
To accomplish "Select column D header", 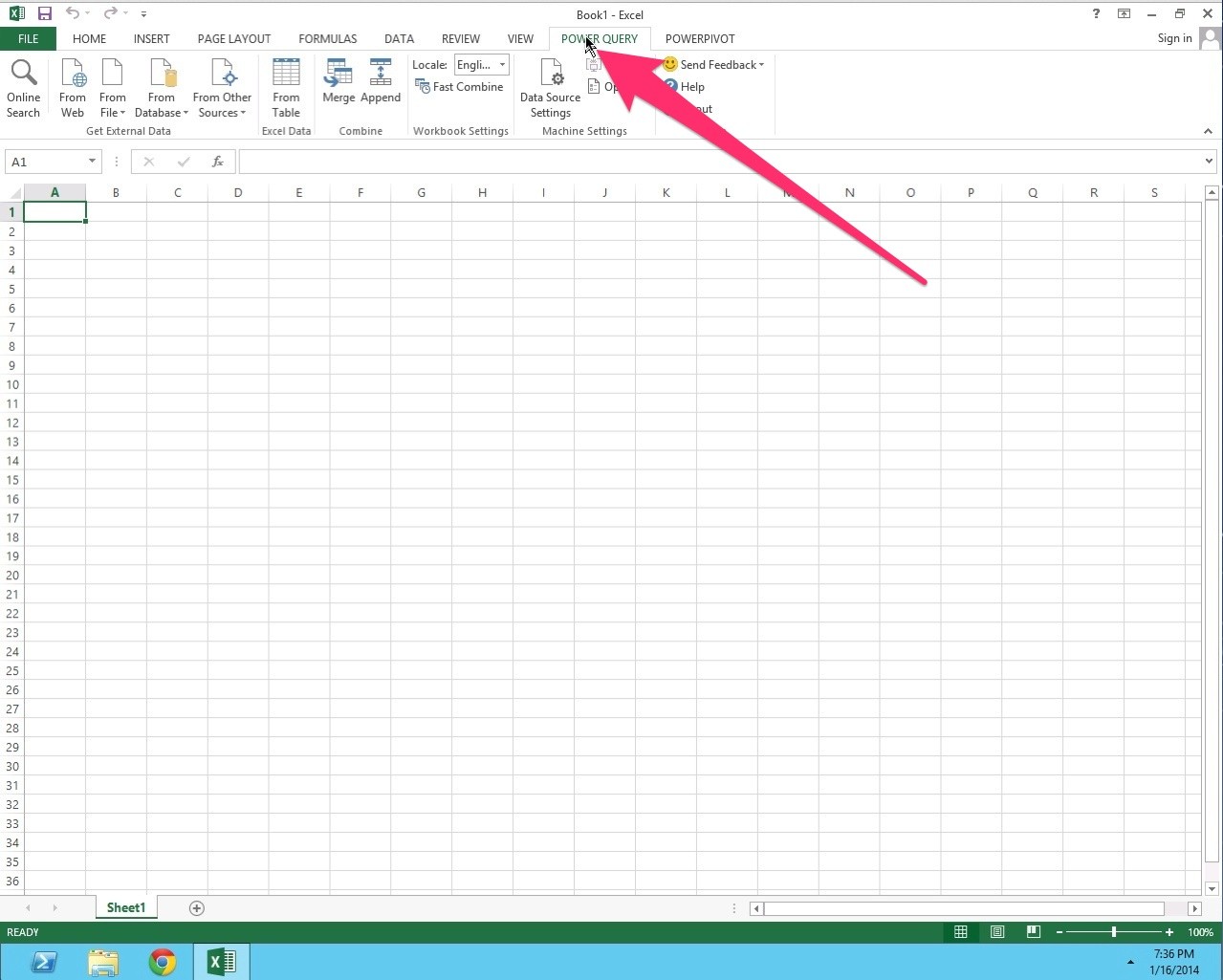I will coord(238,193).
